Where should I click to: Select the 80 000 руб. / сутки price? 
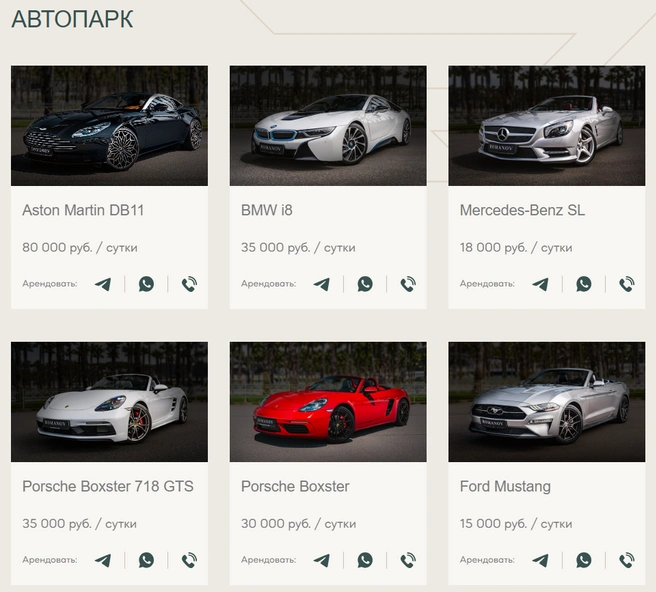point(79,248)
